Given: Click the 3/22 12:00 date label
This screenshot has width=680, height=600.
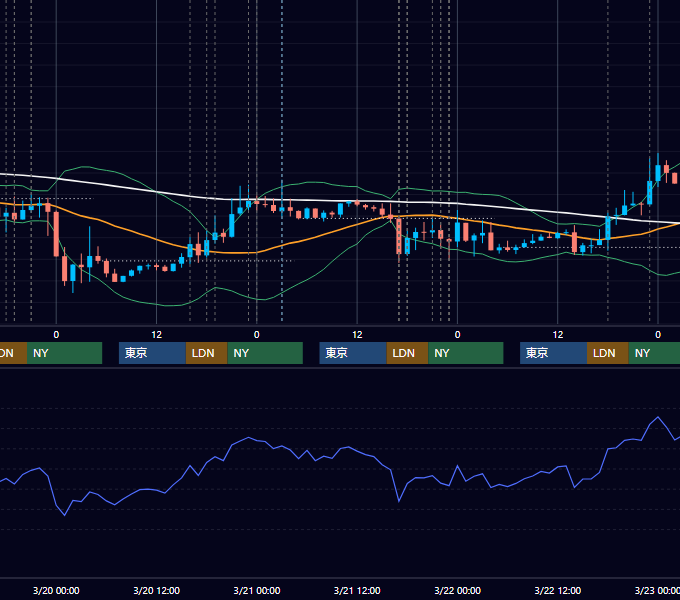Looking at the screenshot, I should click(x=558, y=590).
